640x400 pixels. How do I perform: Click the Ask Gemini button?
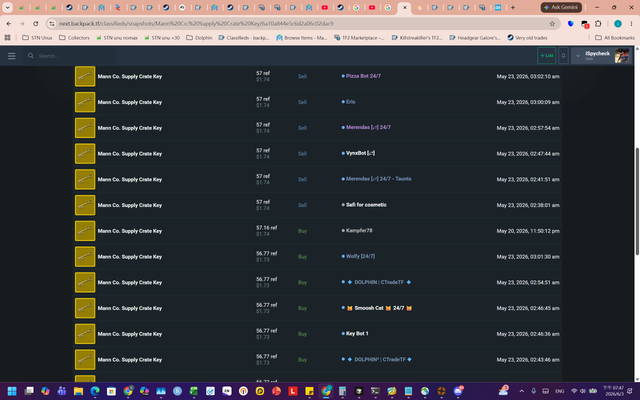tap(561, 7)
